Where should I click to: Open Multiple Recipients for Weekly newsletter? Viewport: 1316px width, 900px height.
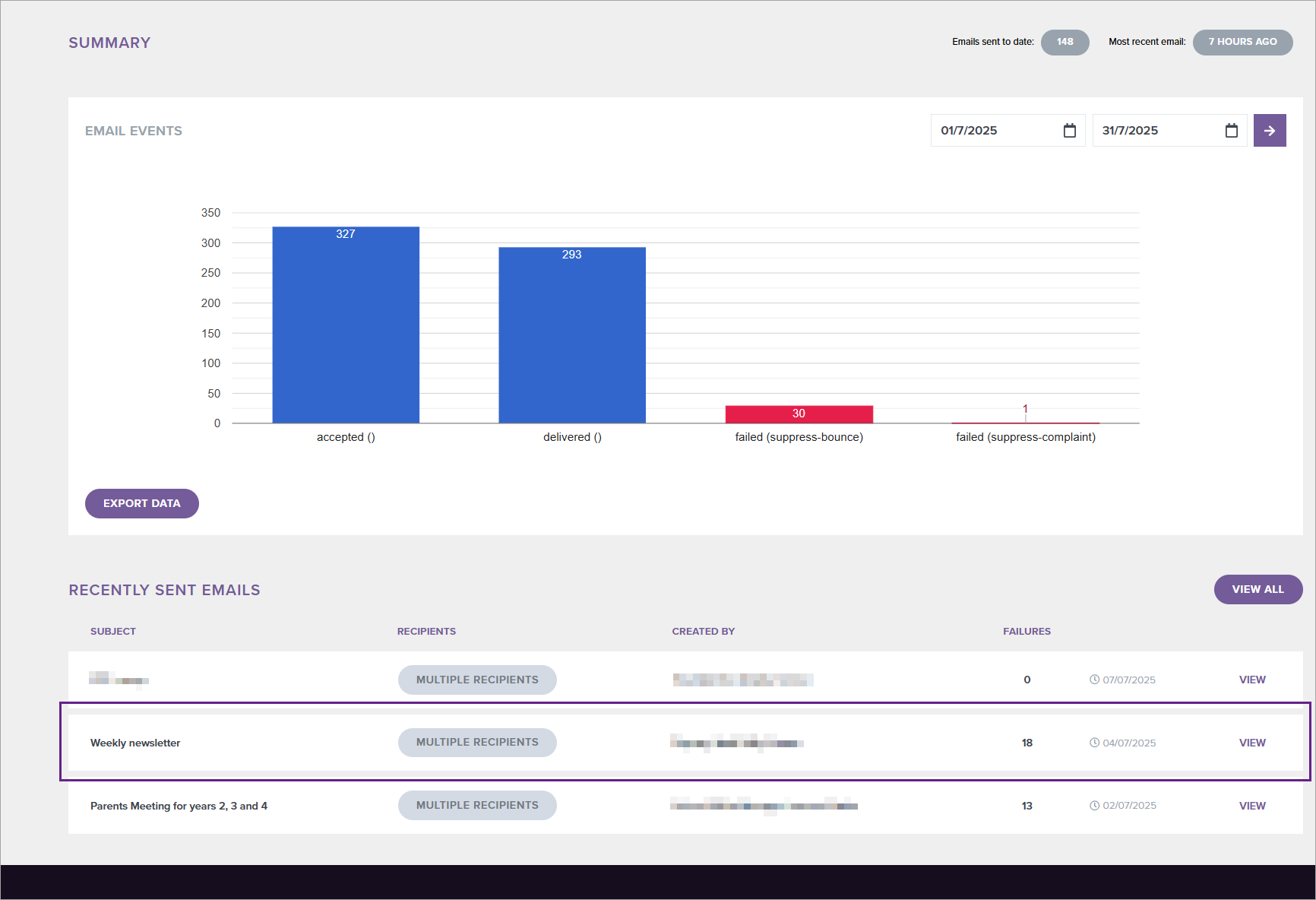(x=477, y=743)
